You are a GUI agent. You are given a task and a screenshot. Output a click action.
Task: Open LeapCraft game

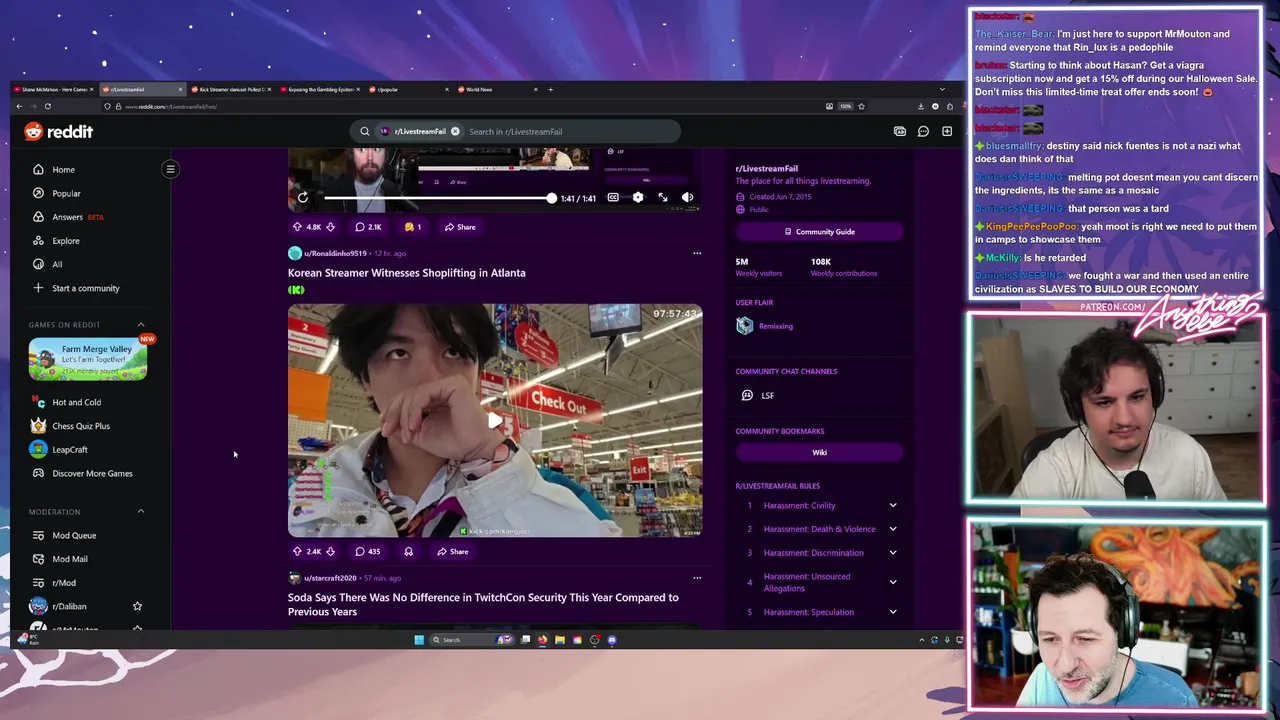(70, 450)
